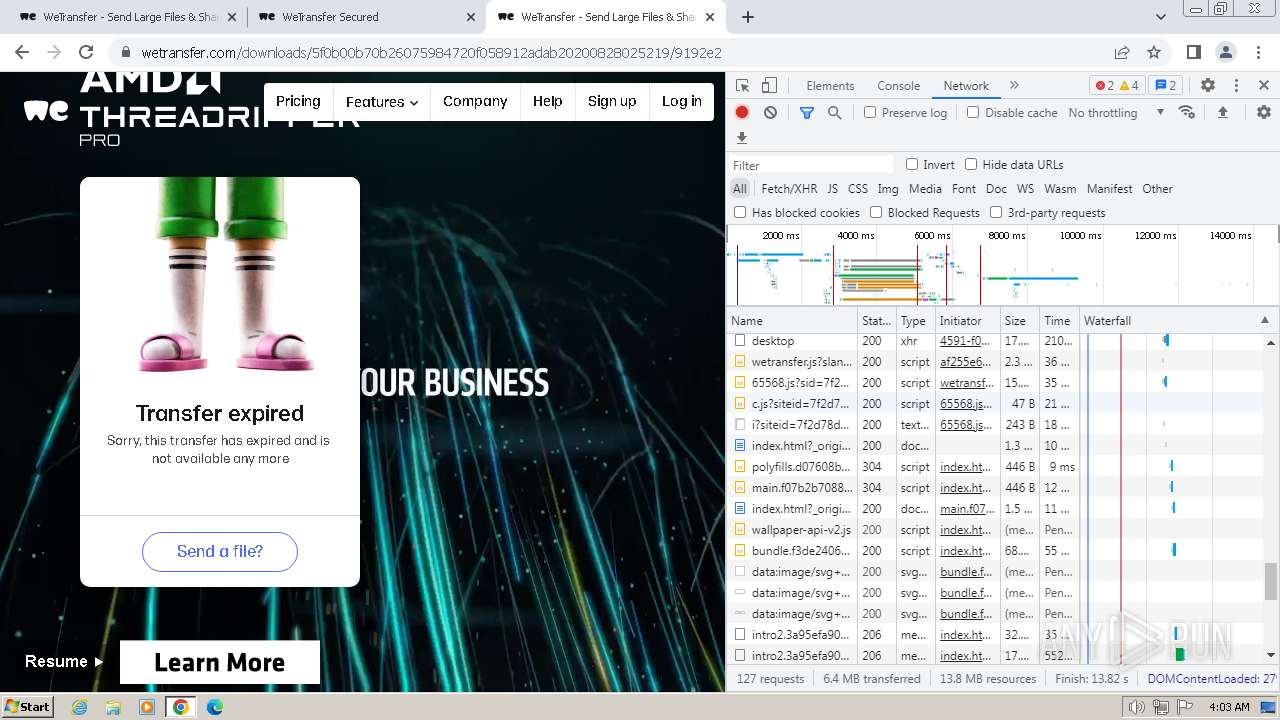This screenshot has width=1280, height=720.
Task: Open a new Chrome tab
Action: point(748,17)
